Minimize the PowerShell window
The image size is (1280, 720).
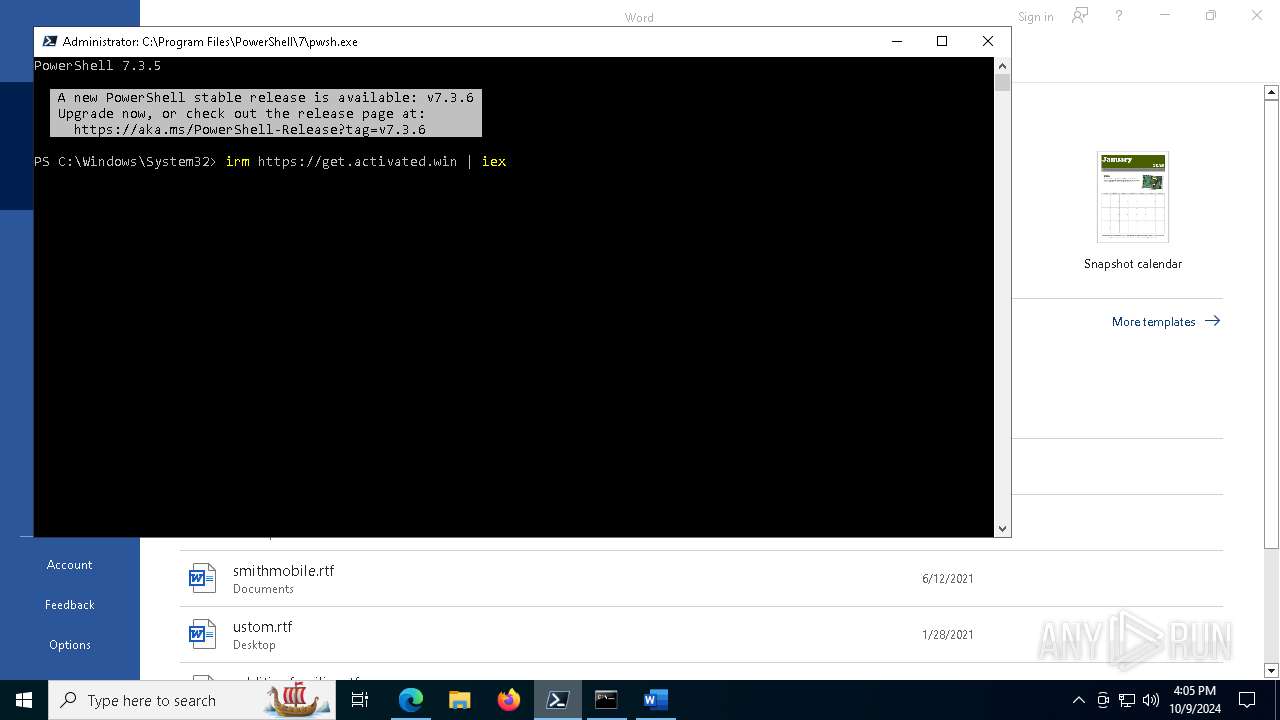(x=896, y=41)
